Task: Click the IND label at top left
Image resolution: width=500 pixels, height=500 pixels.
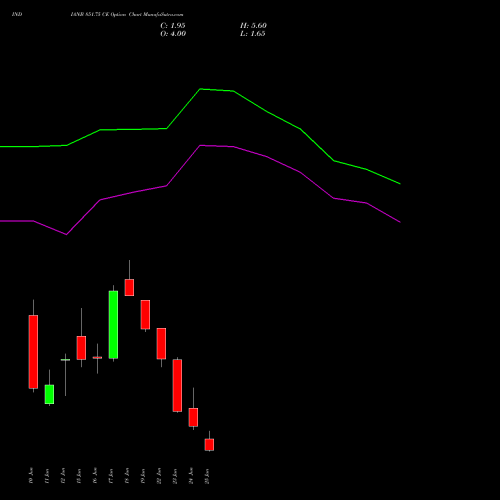Action: [x=17, y=14]
